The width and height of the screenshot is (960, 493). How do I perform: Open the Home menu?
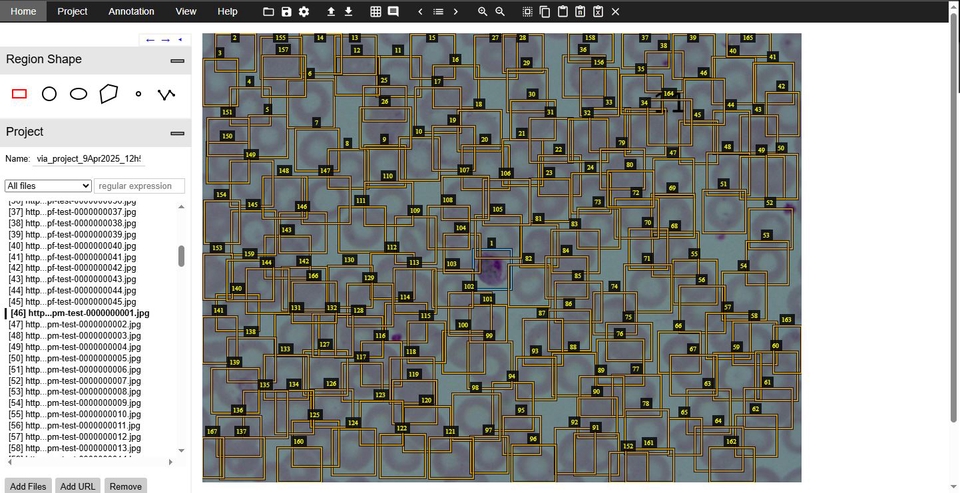point(23,11)
